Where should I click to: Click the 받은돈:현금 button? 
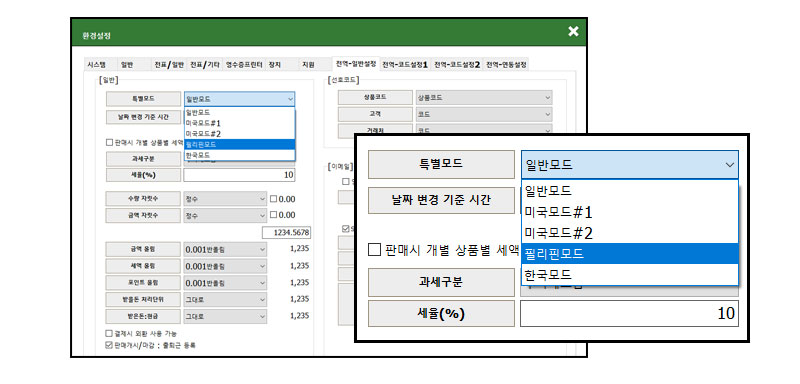[x=143, y=316]
